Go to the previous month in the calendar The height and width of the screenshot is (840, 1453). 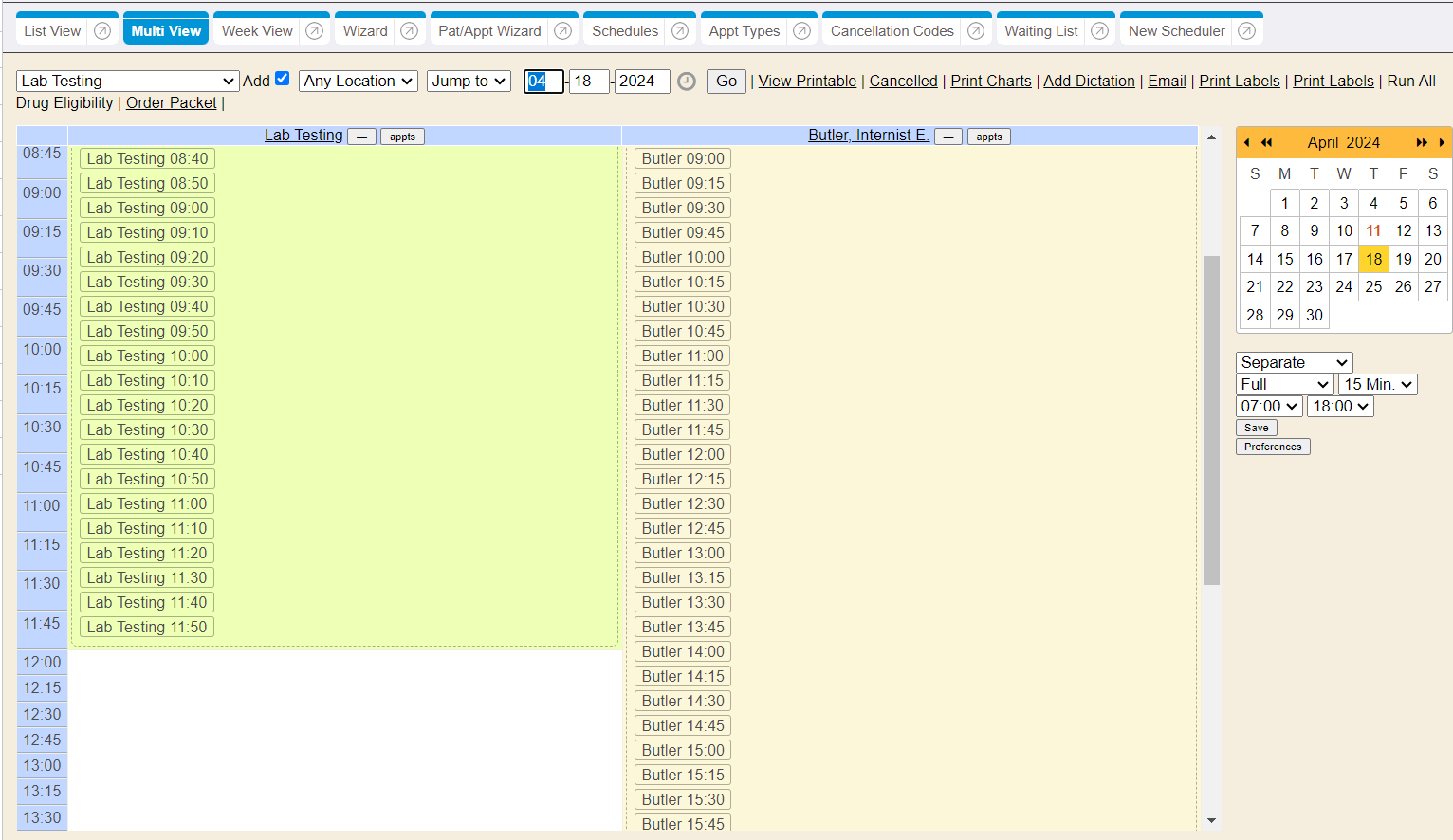(1246, 142)
